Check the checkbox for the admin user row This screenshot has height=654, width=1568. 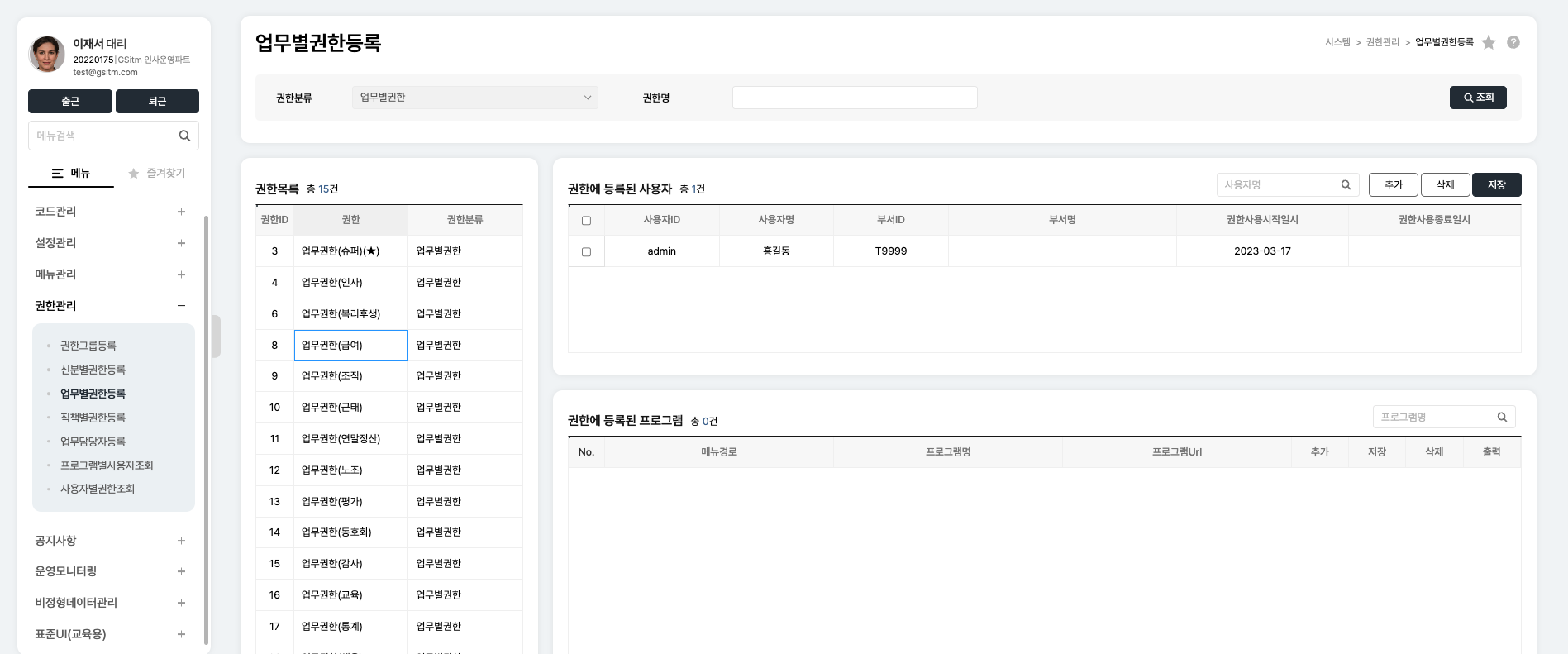(x=586, y=251)
